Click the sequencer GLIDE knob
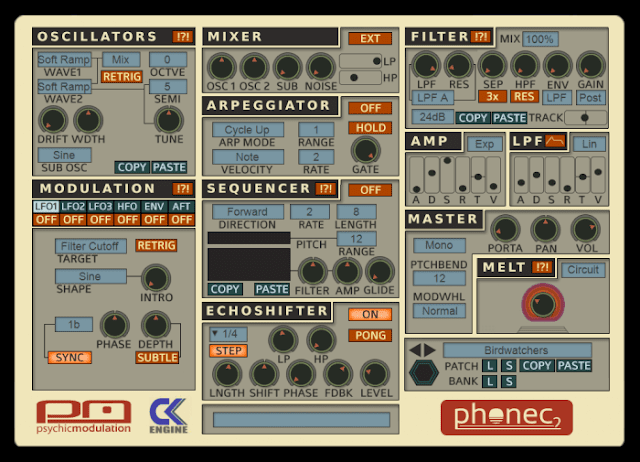The image size is (640, 462). [380, 271]
